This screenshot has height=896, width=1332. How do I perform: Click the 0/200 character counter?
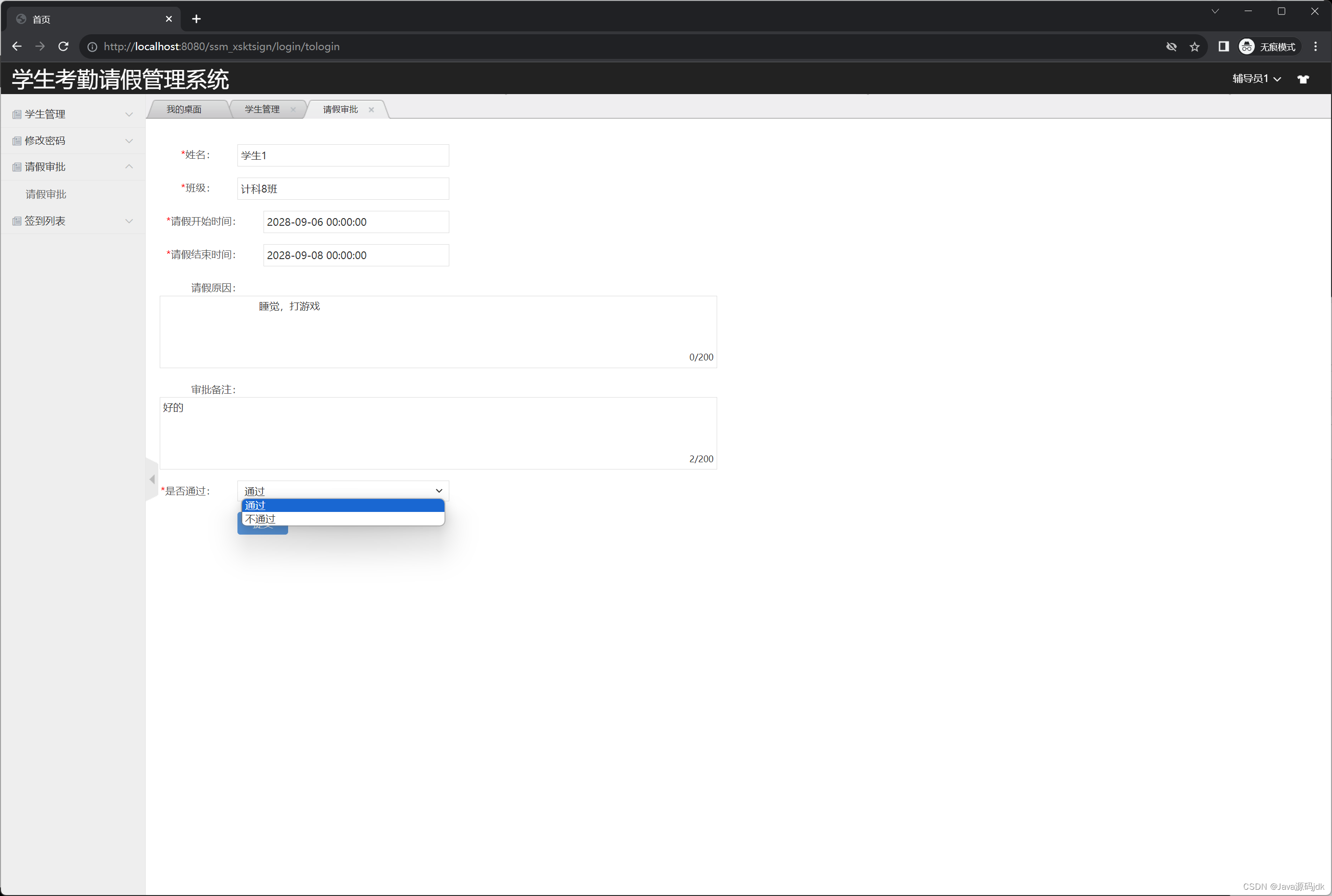[701, 357]
